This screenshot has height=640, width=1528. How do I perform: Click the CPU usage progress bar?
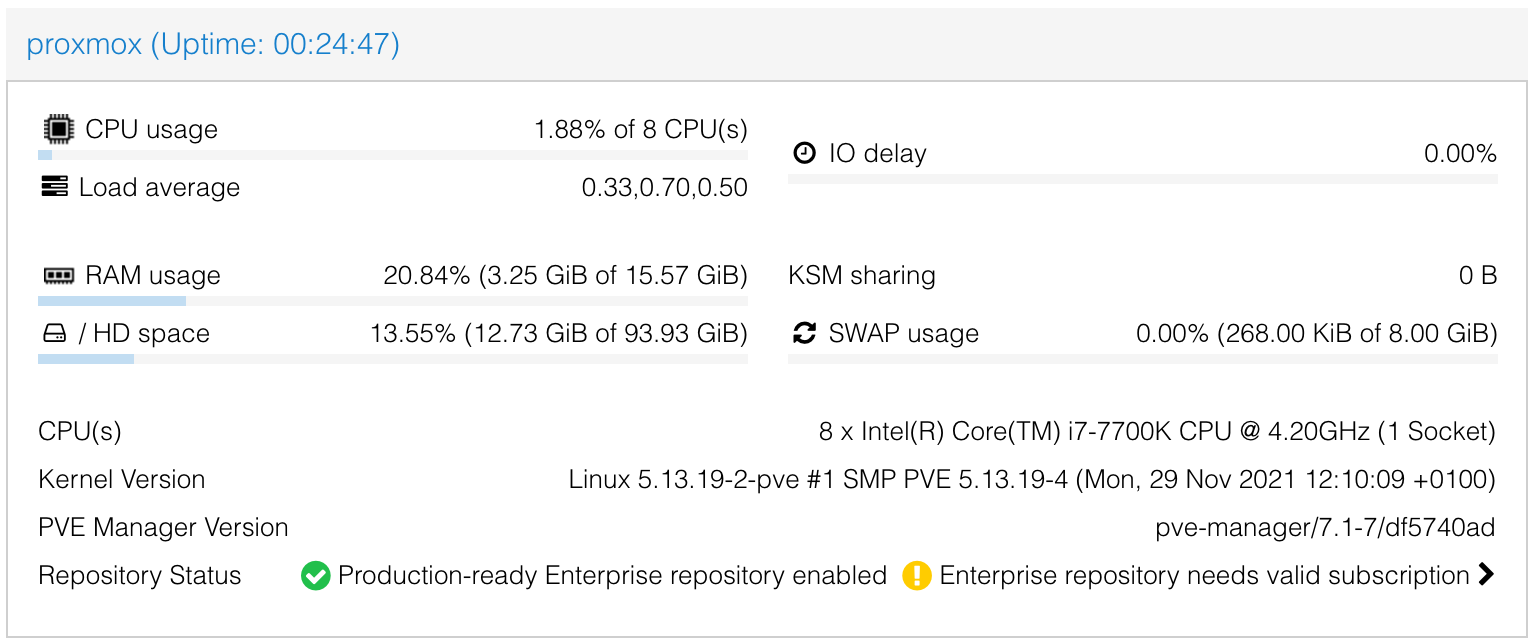click(x=393, y=155)
